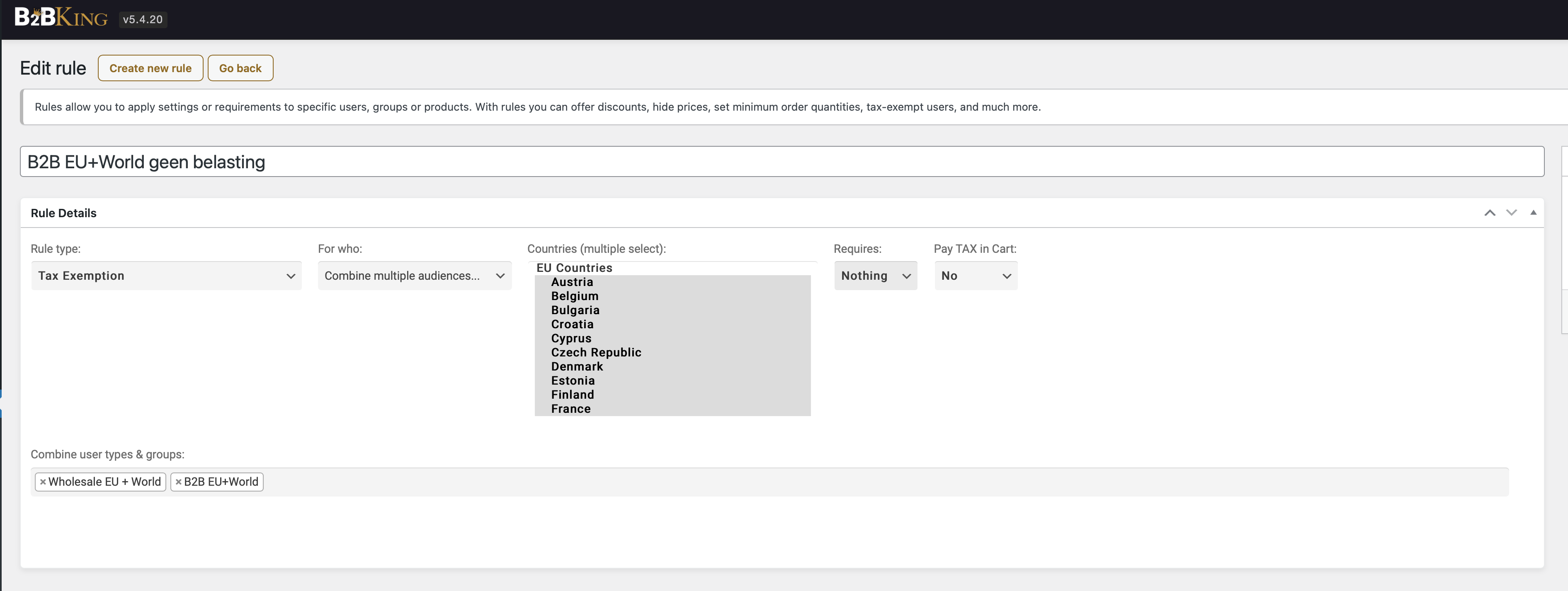Viewport: 1568px width, 591px height.
Task: Click the Go back button
Action: pyautogui.click(x=240, y=68)
